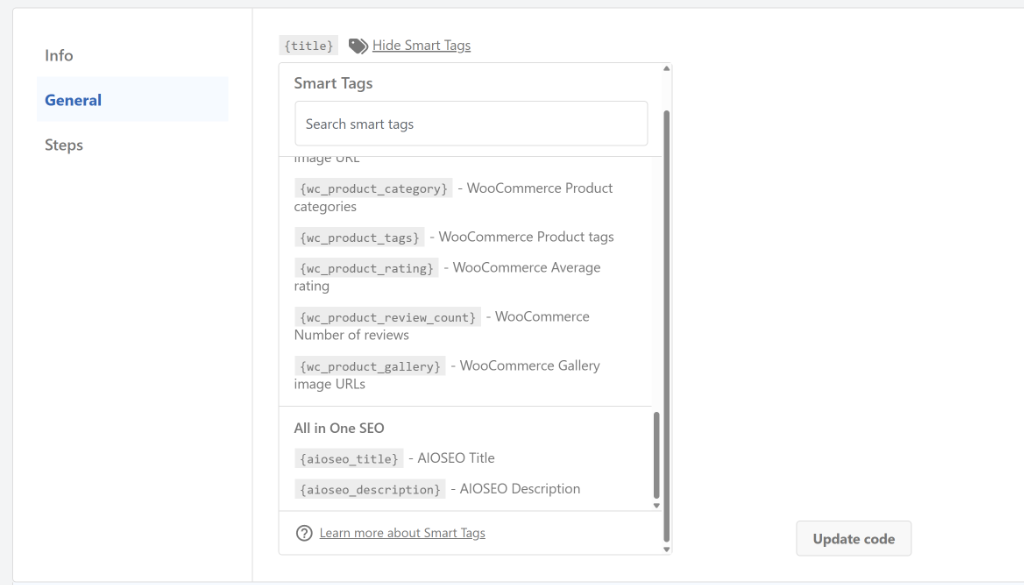The height and width of the screenshot is (585, 1024).
Task: Insert the {wc_product_tags} tag
Action: click(359, 238)
